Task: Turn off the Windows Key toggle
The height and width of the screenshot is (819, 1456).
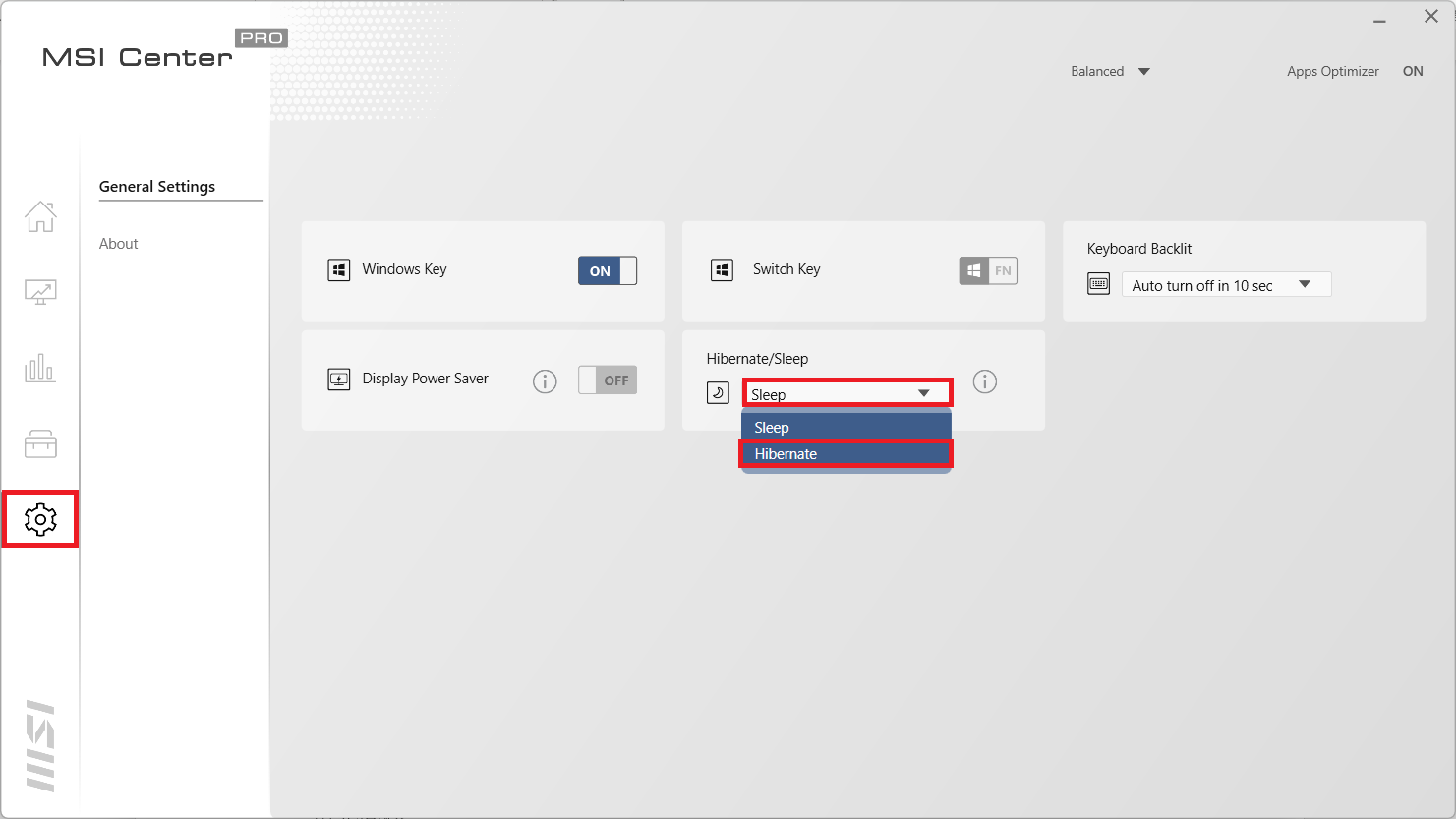Action: 608,270
